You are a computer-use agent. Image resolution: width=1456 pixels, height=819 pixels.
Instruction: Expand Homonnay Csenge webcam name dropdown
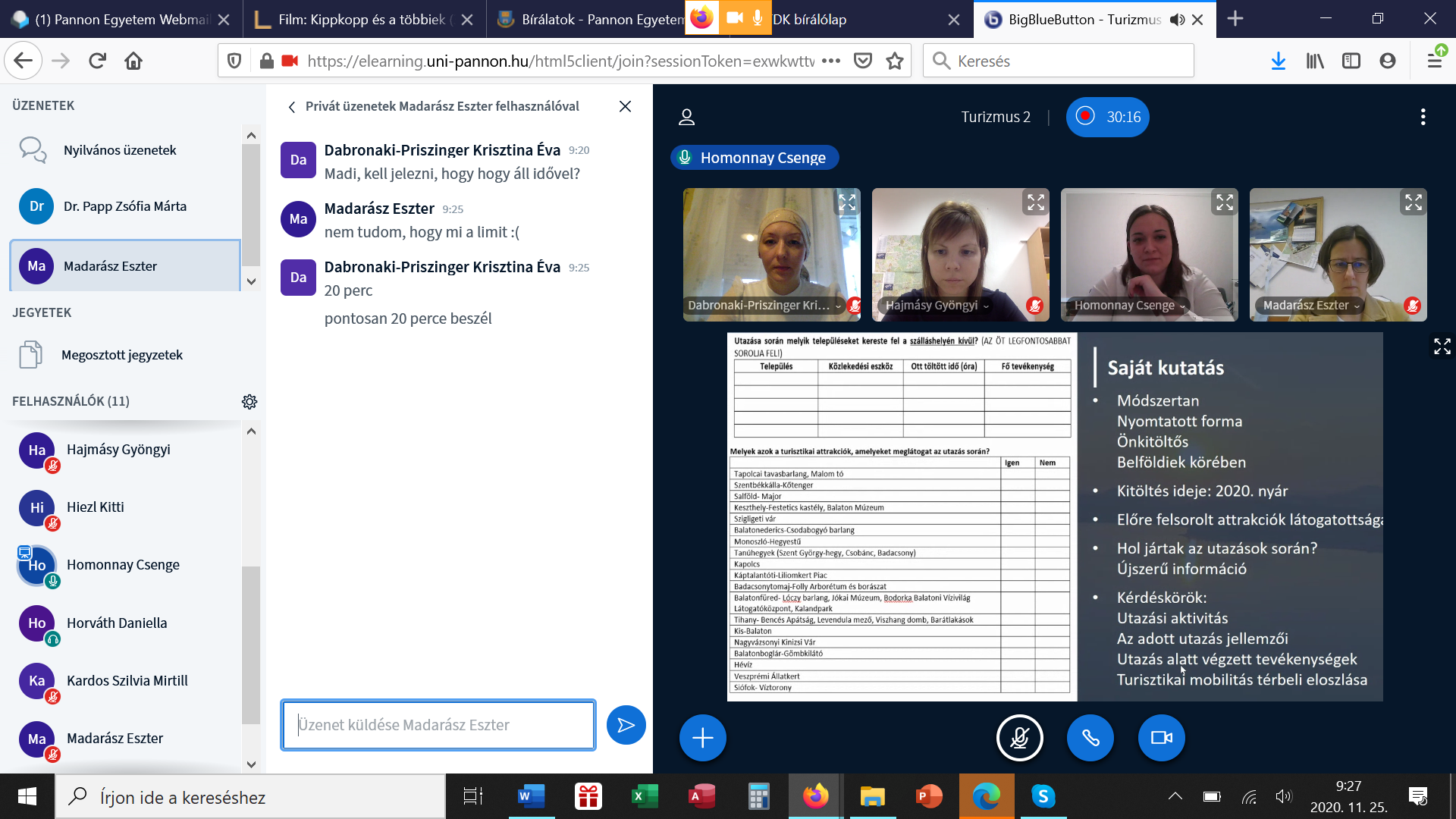tap(1182, 306)
